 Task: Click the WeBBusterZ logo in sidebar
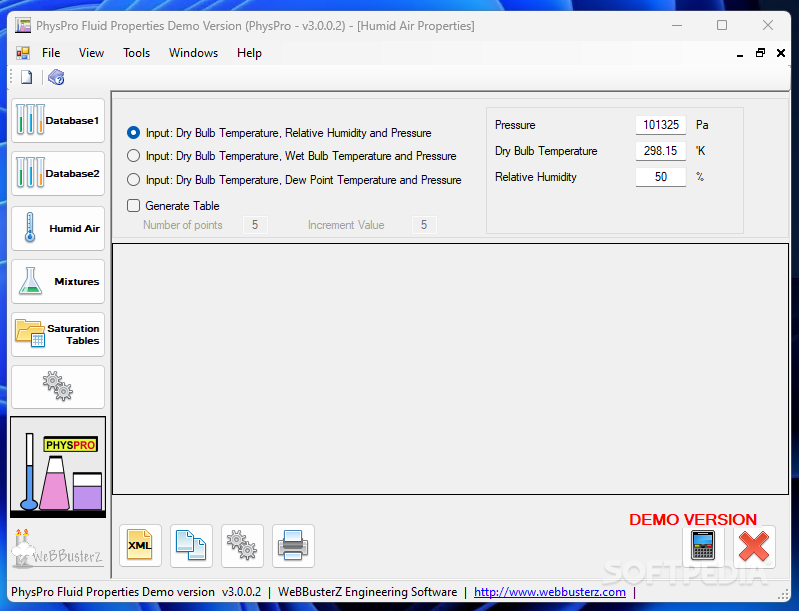(x=58, y=549)
